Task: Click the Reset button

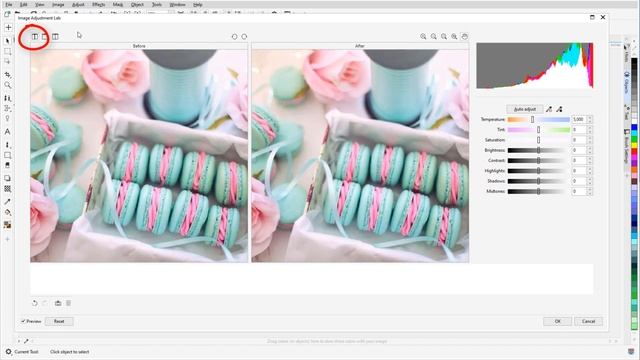Action: tap(59, 321)
